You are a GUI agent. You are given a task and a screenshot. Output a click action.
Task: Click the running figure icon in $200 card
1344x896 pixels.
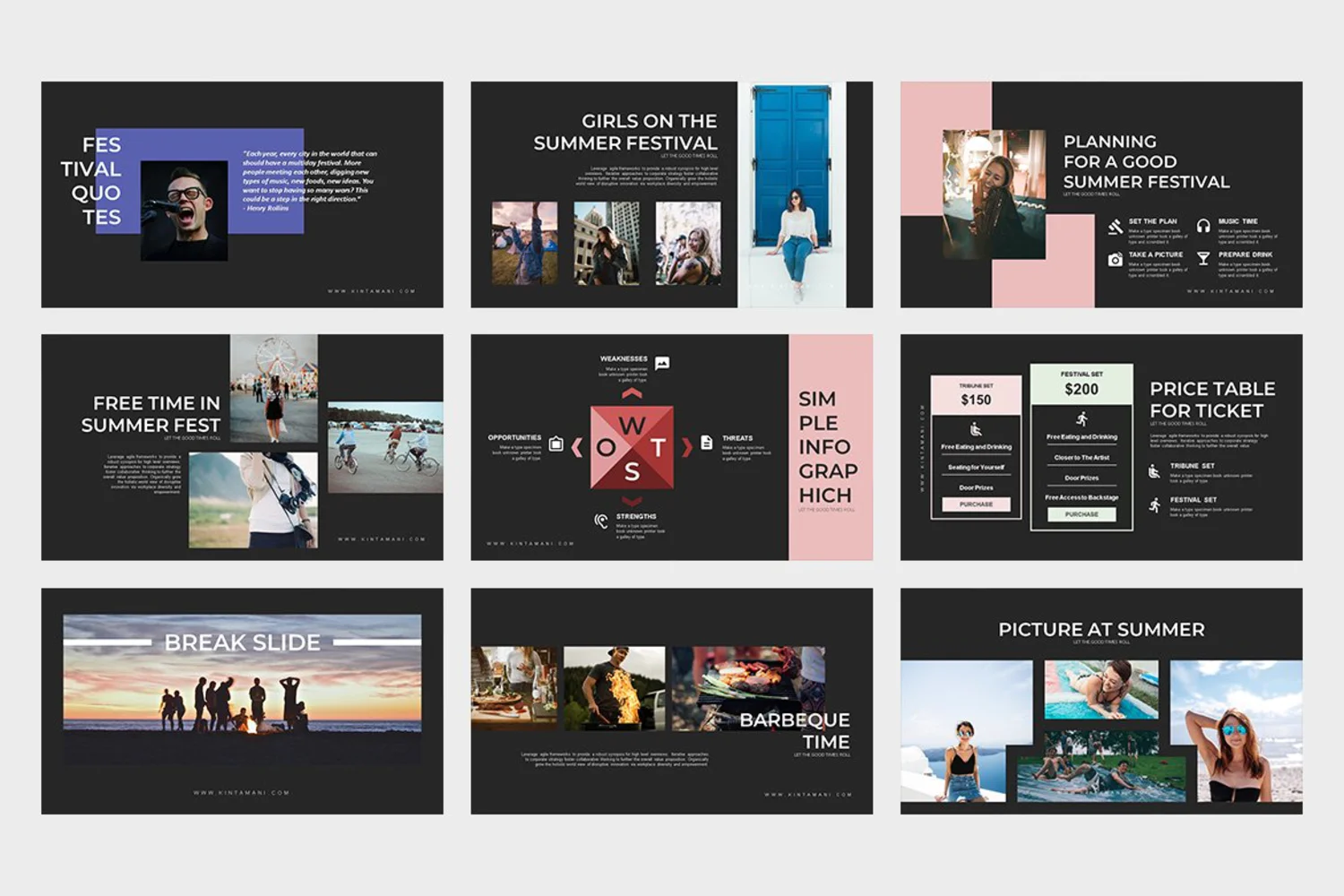(1081, 419)
